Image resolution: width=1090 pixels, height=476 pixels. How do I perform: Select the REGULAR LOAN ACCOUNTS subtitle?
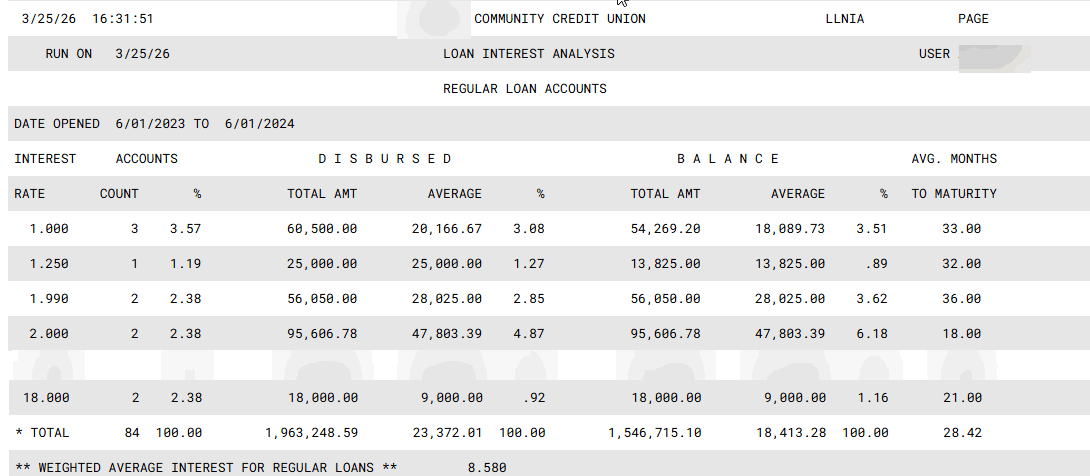[524, 89]
